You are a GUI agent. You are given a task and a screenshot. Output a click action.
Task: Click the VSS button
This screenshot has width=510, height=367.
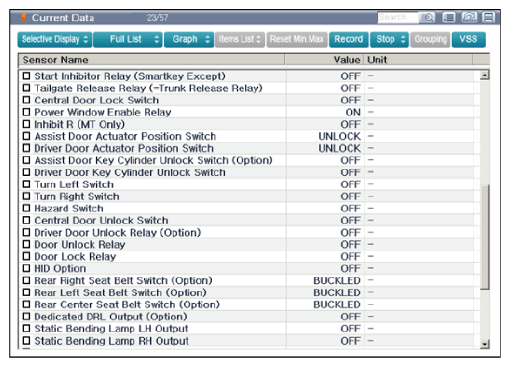pos(469,39)
